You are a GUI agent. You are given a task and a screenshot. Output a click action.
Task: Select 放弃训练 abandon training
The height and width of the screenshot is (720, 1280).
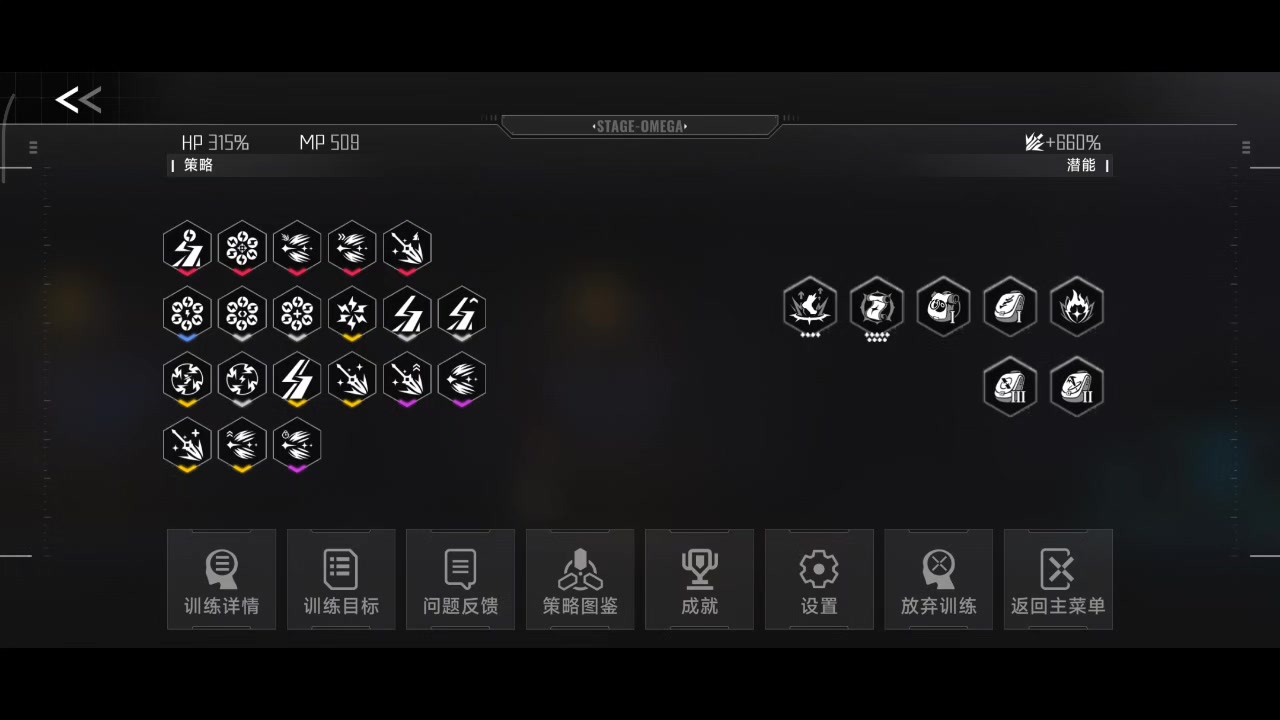pos(938,580)
